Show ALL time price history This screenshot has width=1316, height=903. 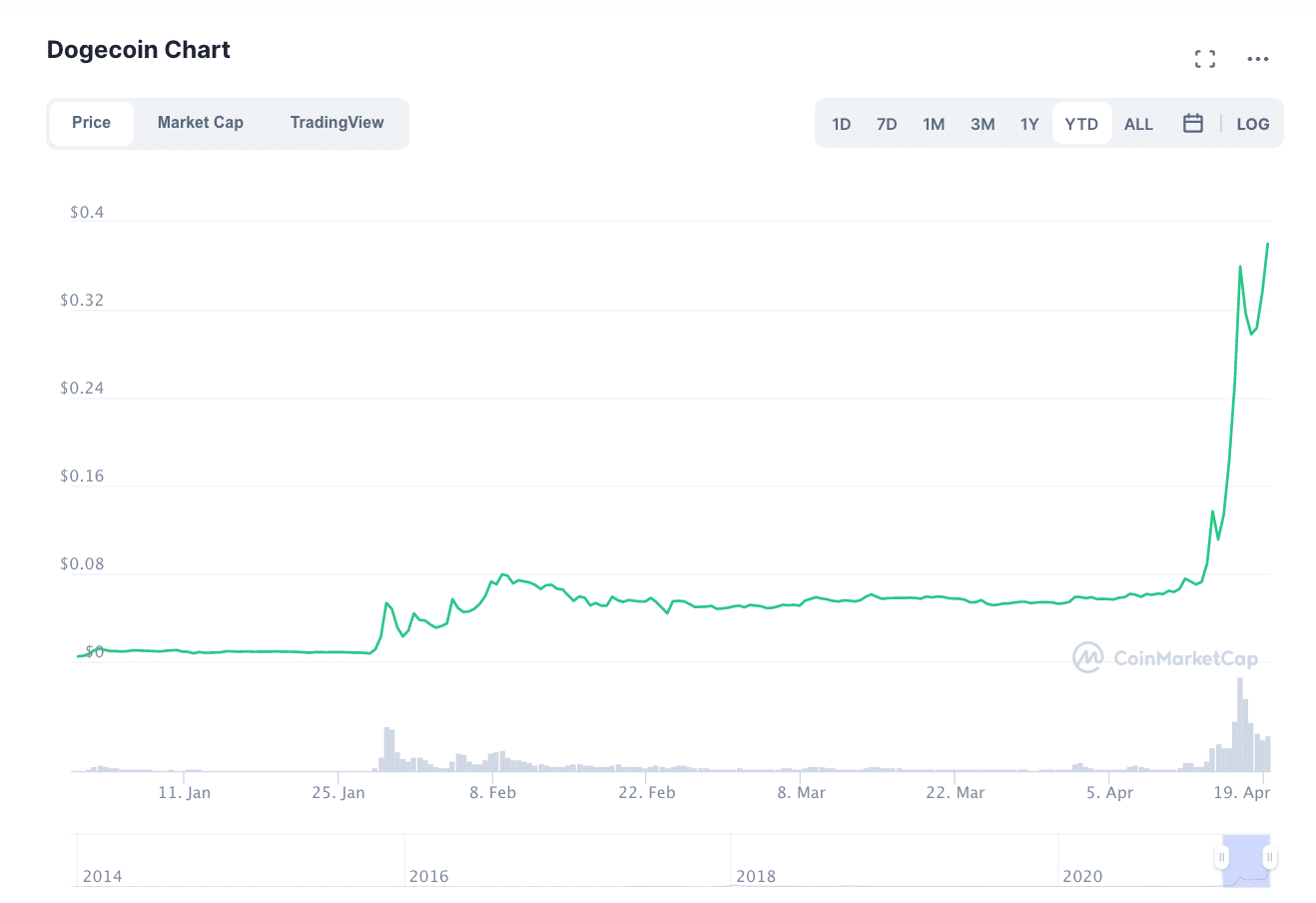click(1138, 124)
